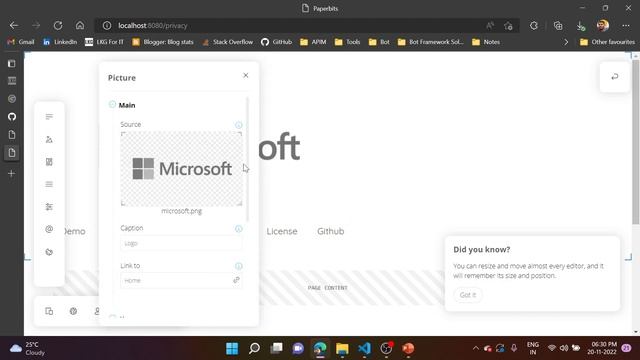Open Windows Start menu
The height and width of the screenshot is (360, 640).
pyautogui.click(x=232, y=348)
